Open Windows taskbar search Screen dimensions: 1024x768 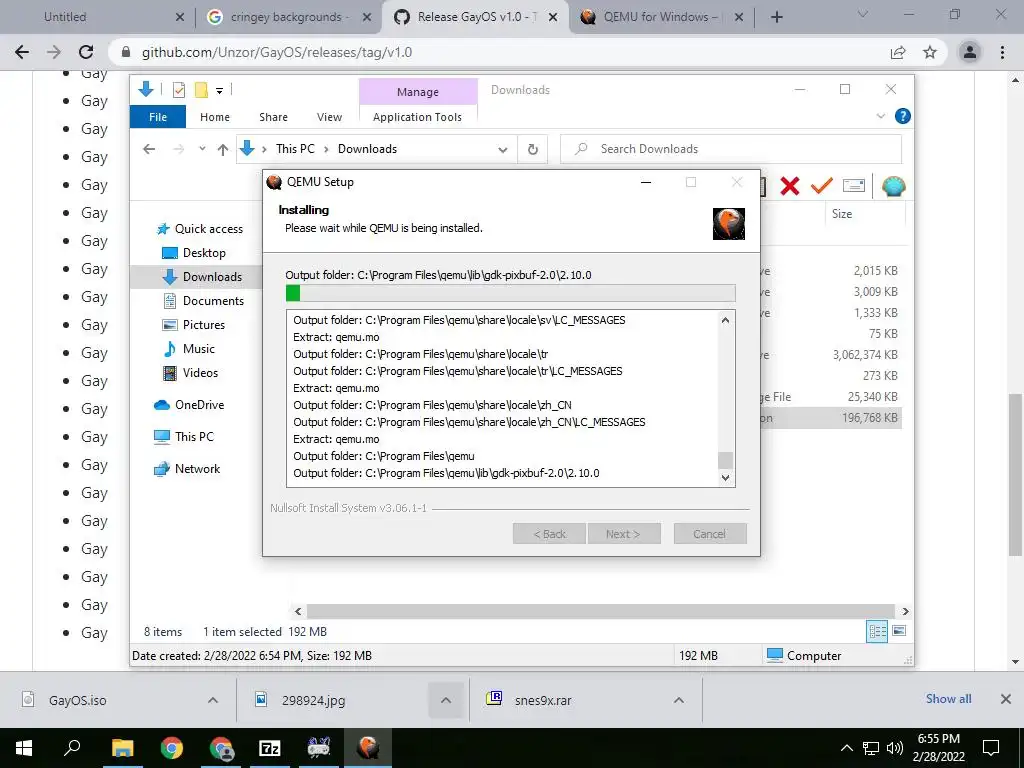(72, 748)
